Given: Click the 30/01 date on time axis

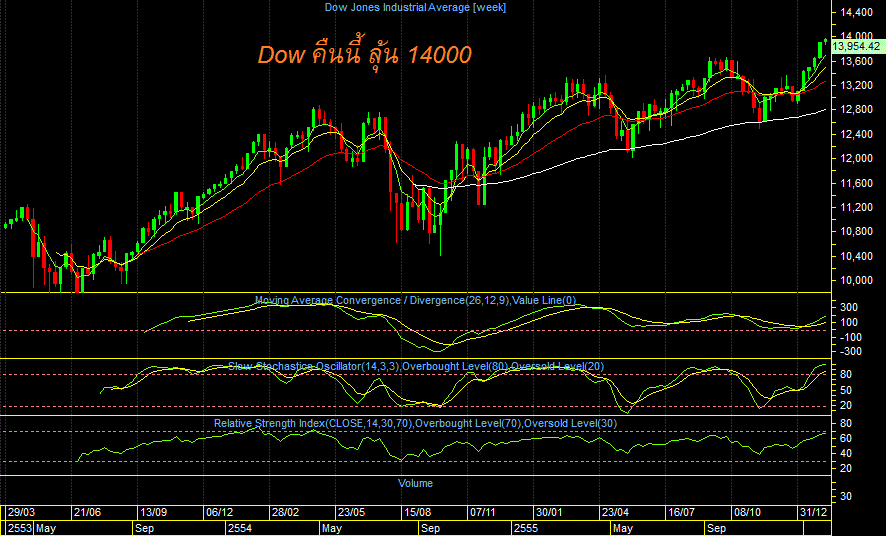Looking at the screenshot, I should coord(549,512).
